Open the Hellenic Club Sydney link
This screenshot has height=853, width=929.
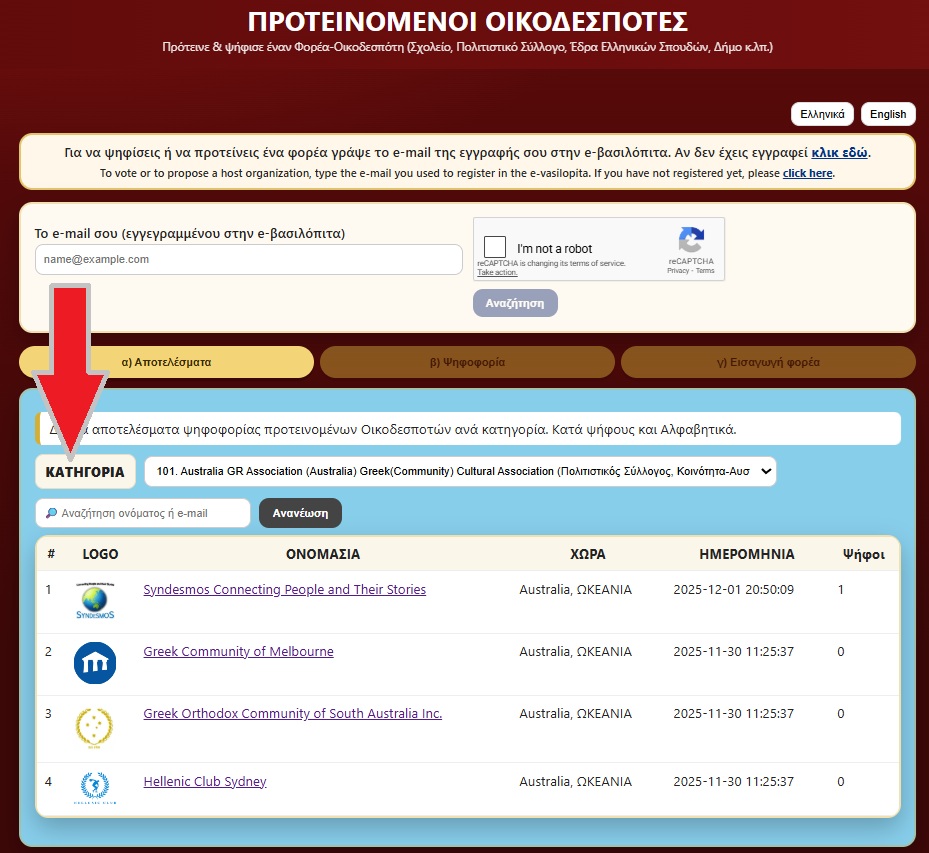205,782
